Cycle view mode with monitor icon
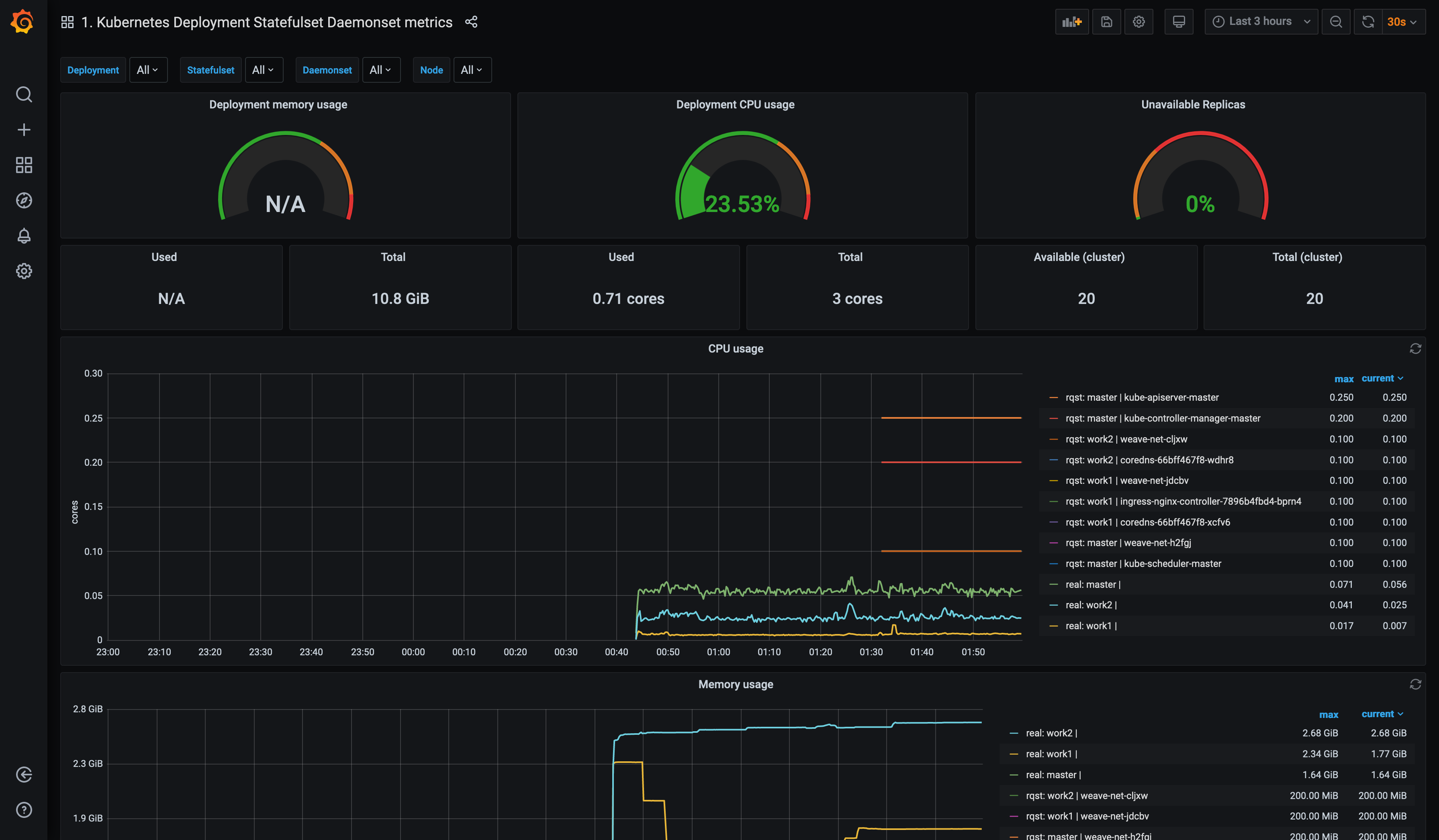 tap(1179, 22)
